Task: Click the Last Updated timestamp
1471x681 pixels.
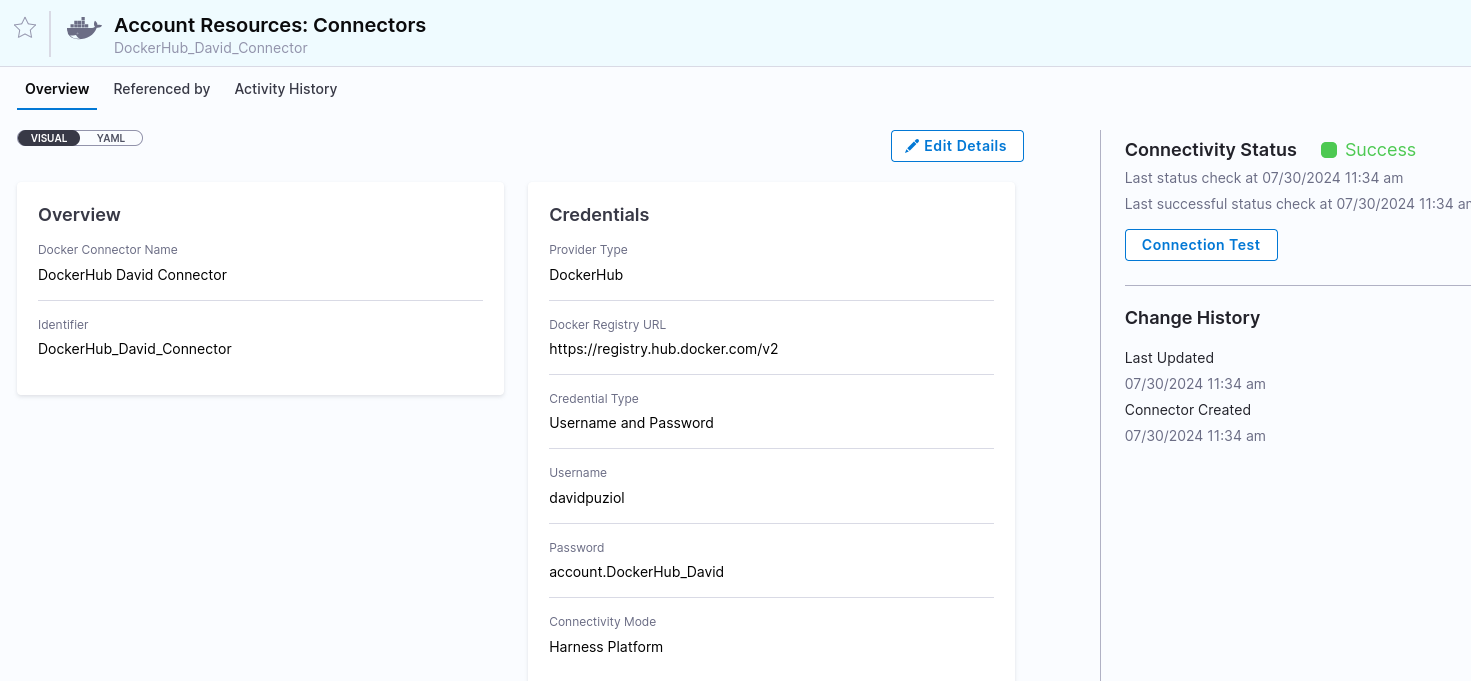Action: 1195,384
